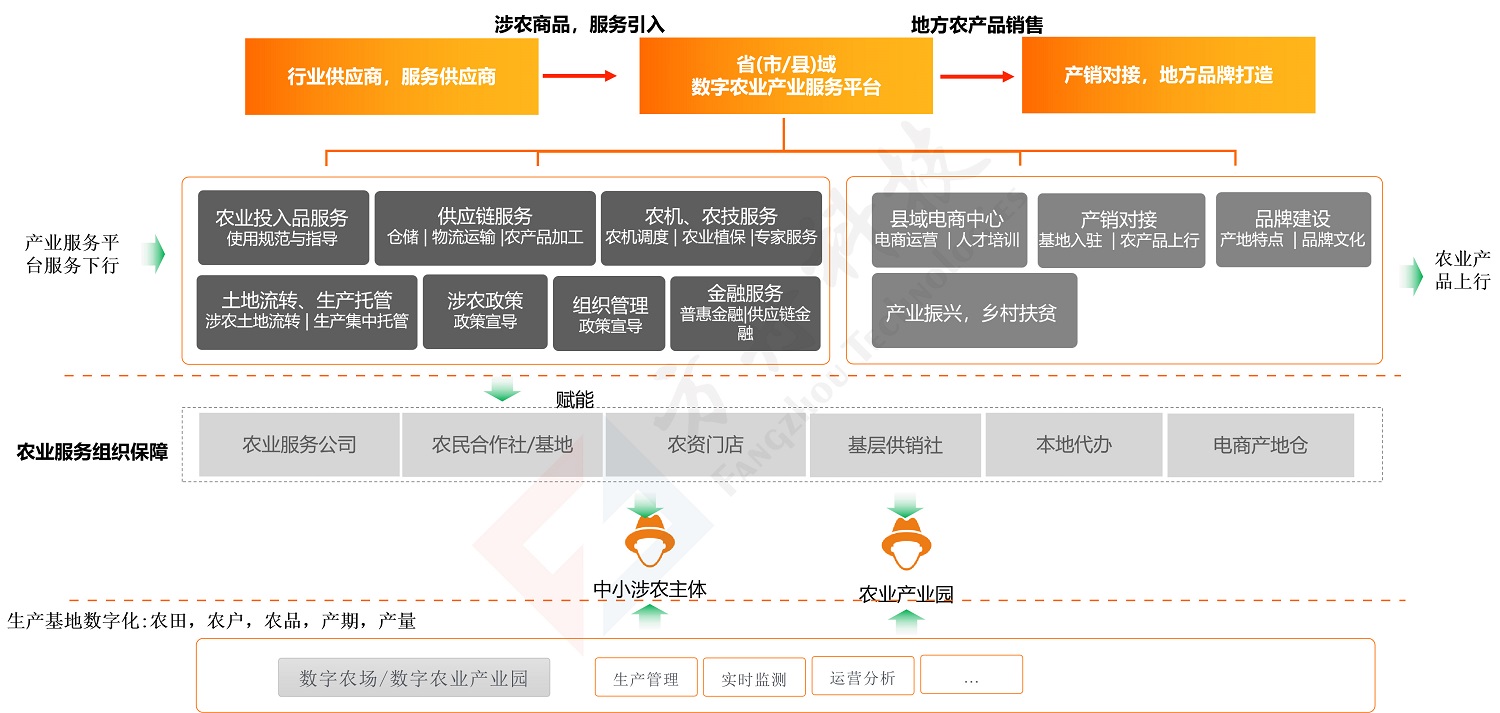1500x713 pixels.
Task: Open the 产业振兴，乡村扶贫 box
Action: tap(974, 311)
